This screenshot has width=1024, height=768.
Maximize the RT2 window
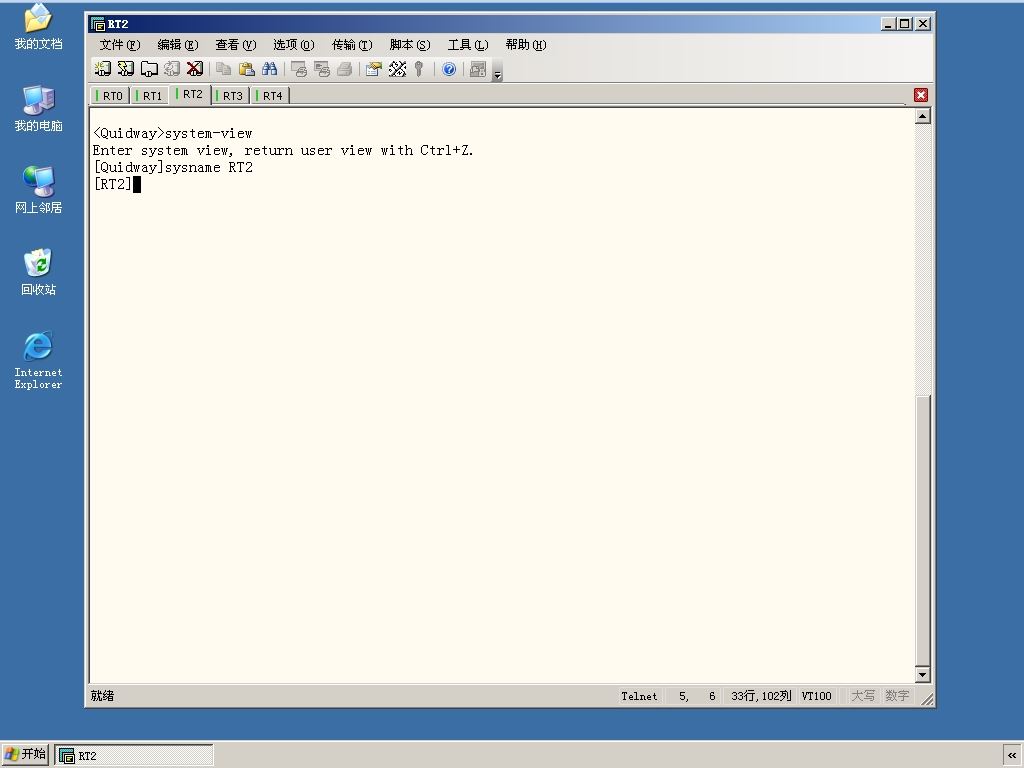pyautogui.click(x=904, y=24)
